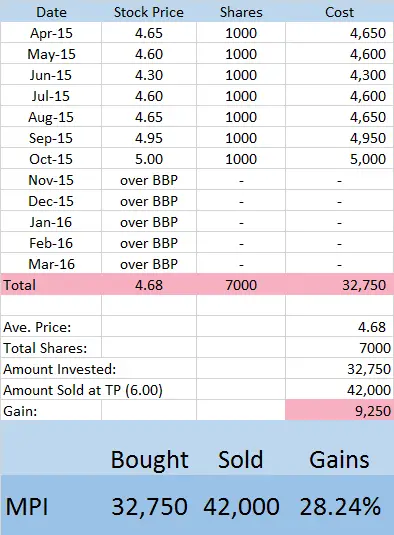Select the Total row label cell
Viewport: 394px width, 535px height.
(51, 285)
